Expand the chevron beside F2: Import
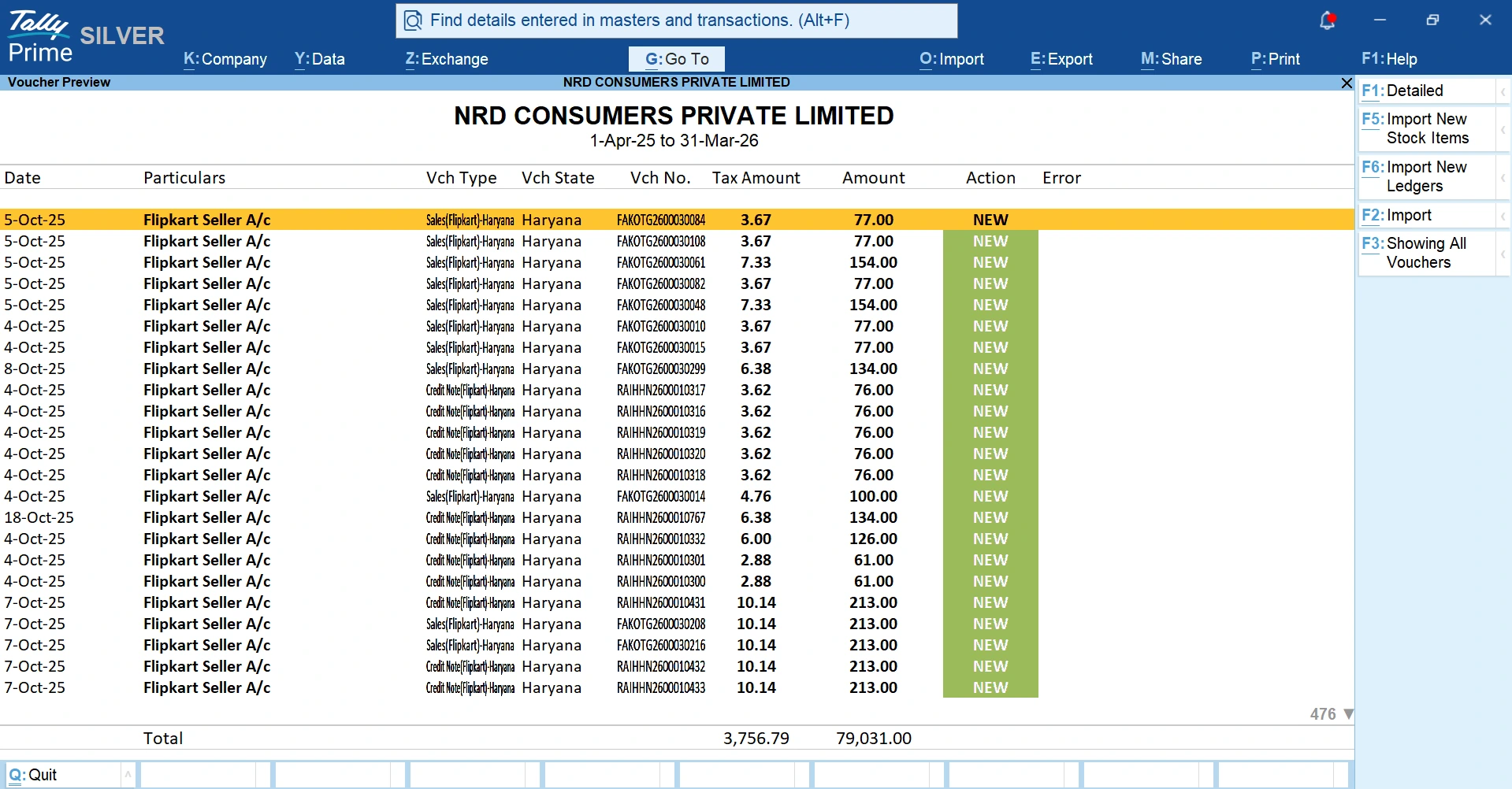The height and width of the screenshot is (789, 1512). point(1503,214)
